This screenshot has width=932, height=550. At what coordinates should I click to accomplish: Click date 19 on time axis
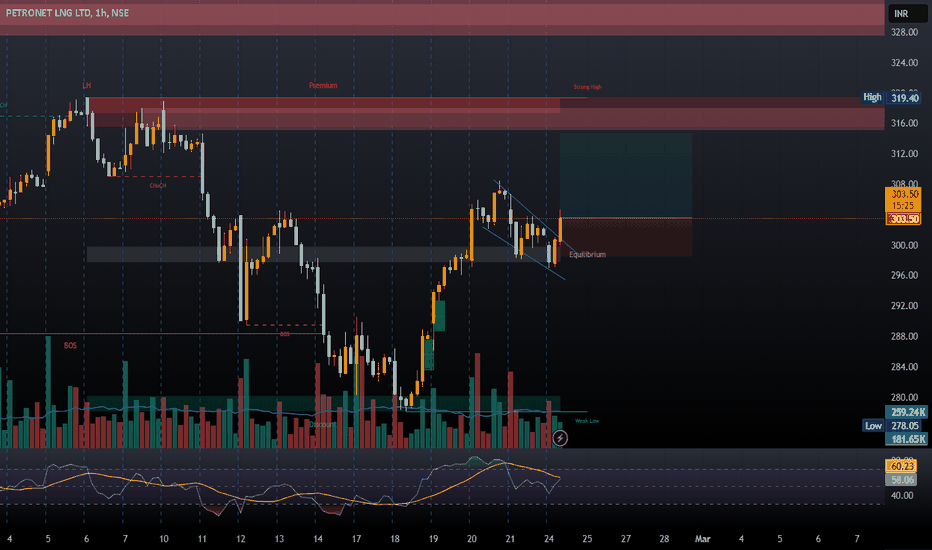point(433,539)
